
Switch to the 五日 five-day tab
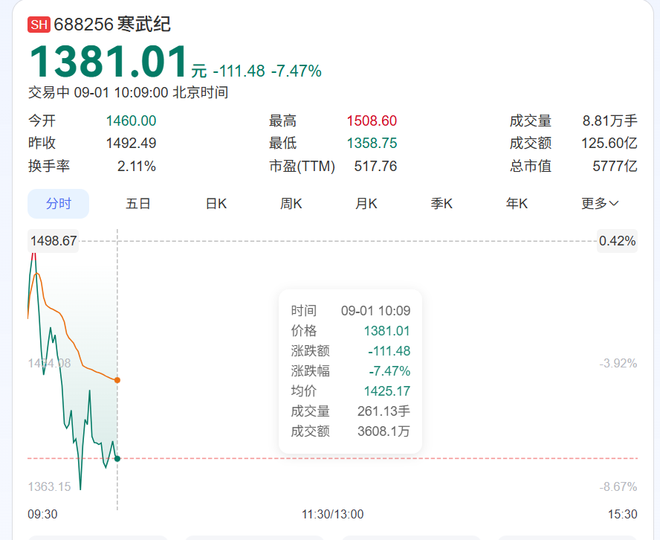tap(138, 203)
